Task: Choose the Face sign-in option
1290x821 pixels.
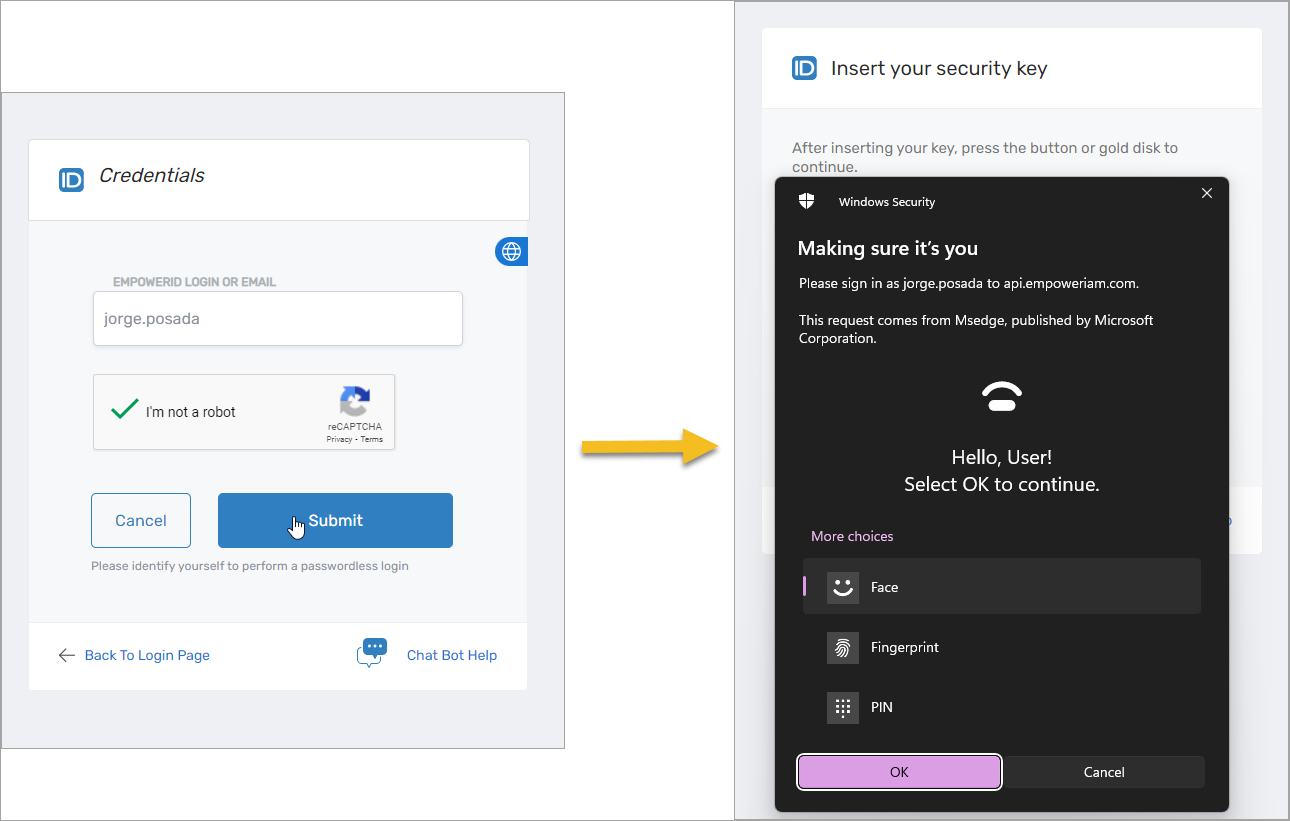Action: pos(1002,587)
